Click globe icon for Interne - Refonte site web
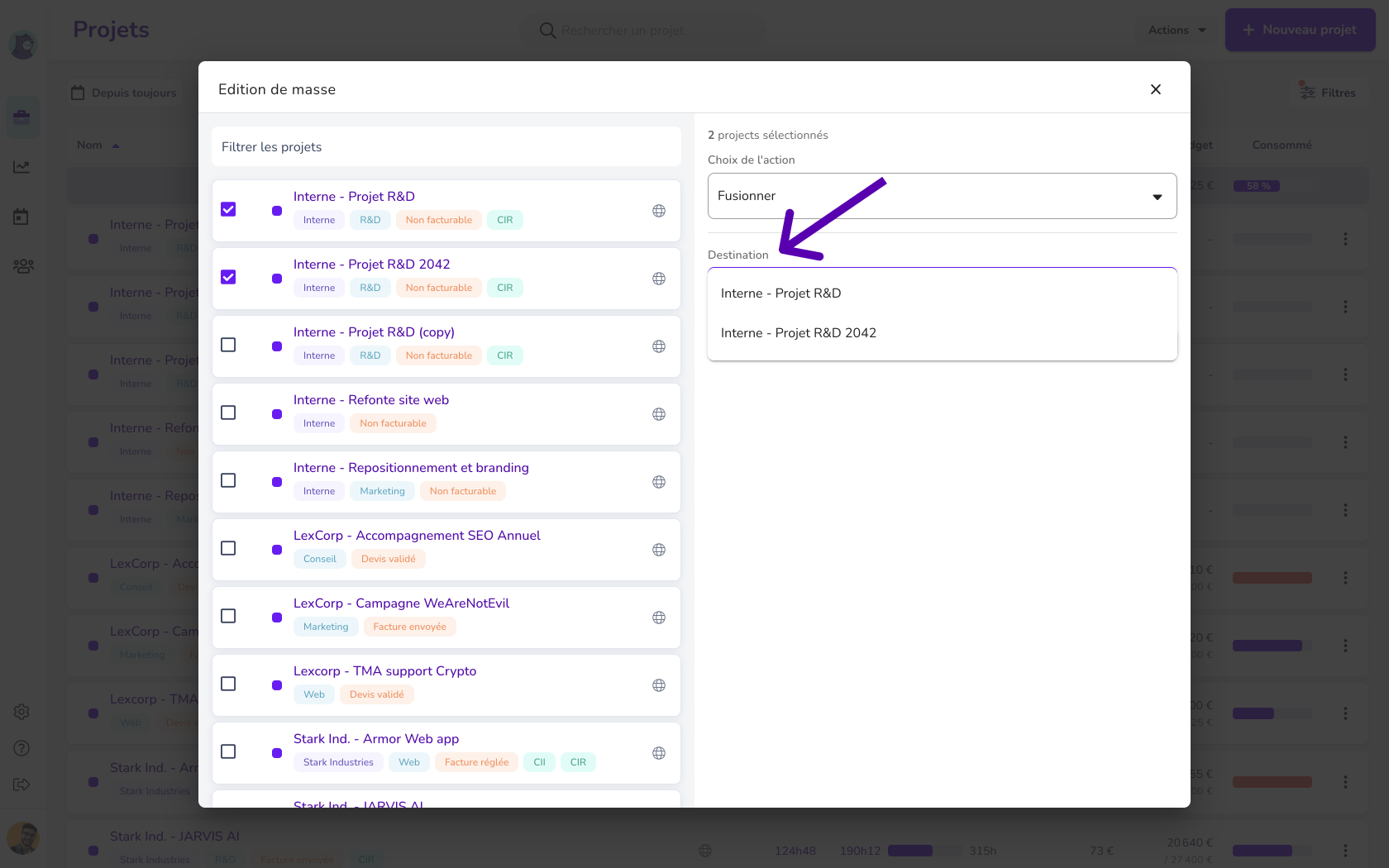 pos(659,414)
